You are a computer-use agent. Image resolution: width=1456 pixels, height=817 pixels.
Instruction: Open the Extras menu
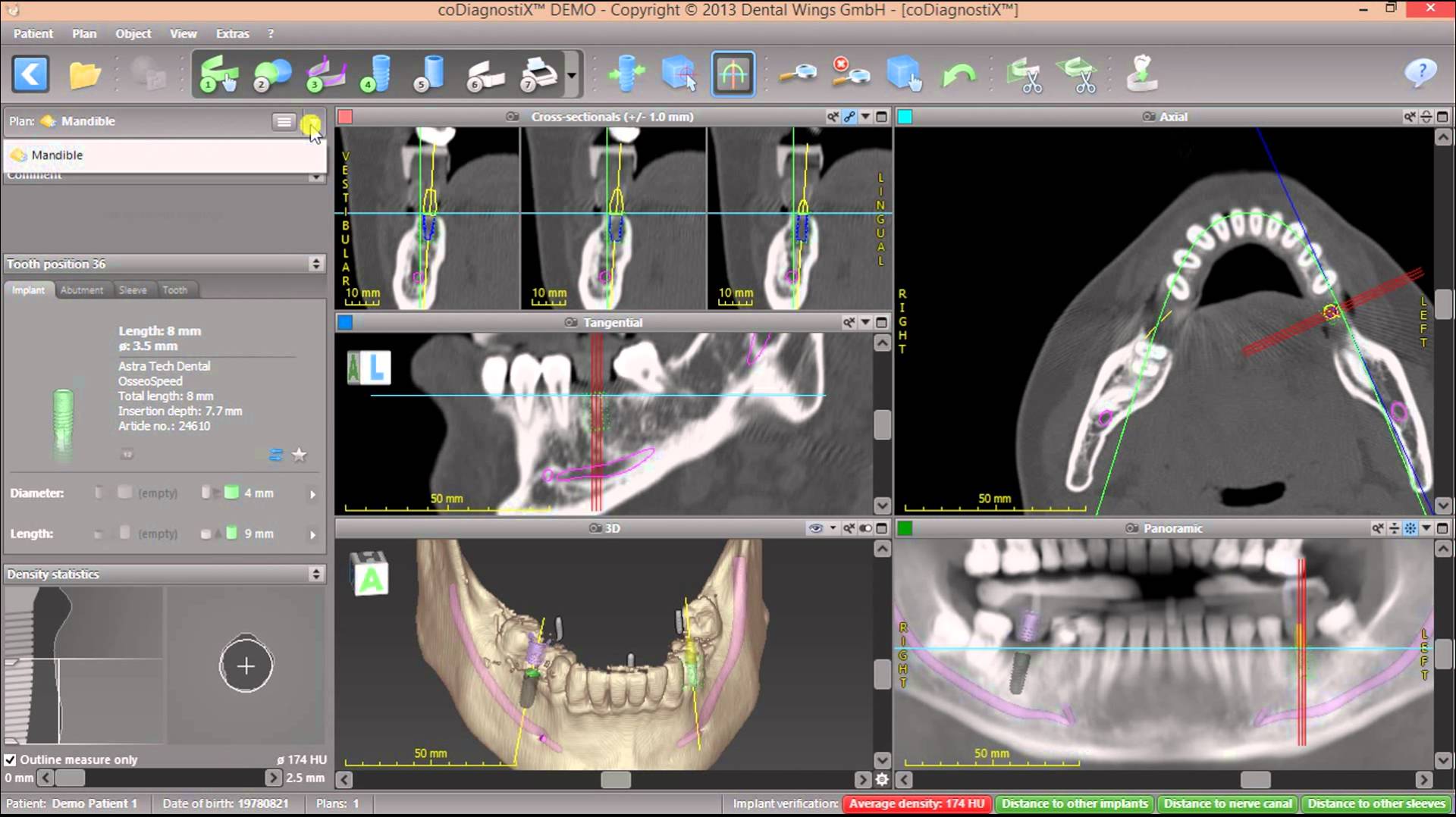tap(232, 33)
